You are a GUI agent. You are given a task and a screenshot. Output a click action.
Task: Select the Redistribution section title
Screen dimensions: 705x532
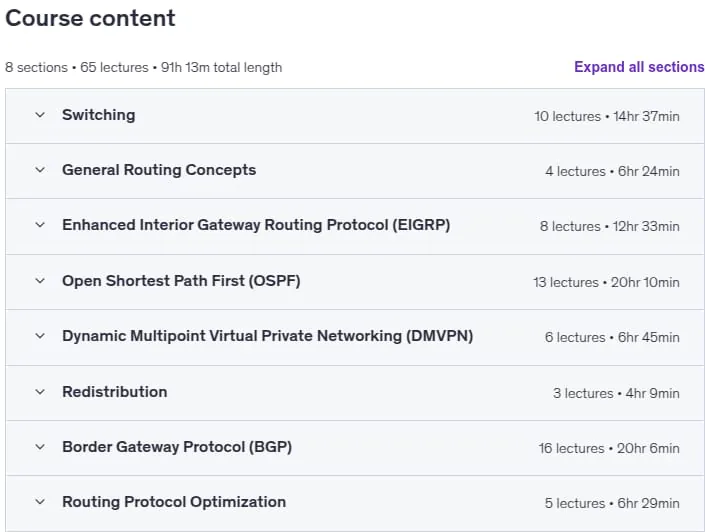click(x=115, y=392)
